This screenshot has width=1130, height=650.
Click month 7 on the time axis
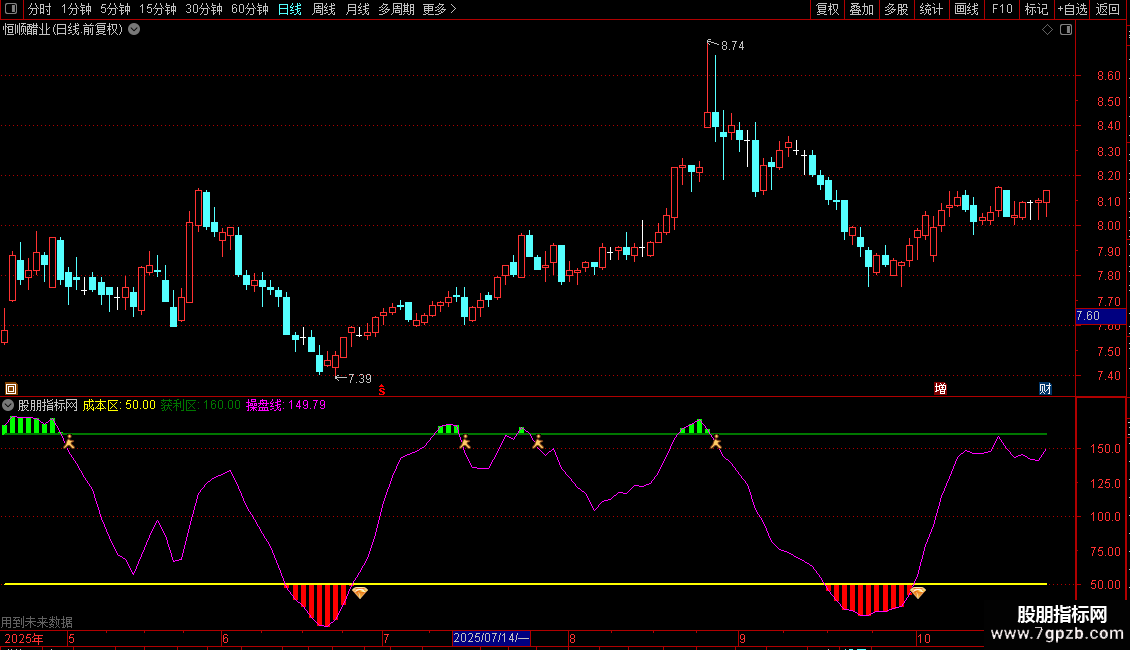[x=386, y=638]
